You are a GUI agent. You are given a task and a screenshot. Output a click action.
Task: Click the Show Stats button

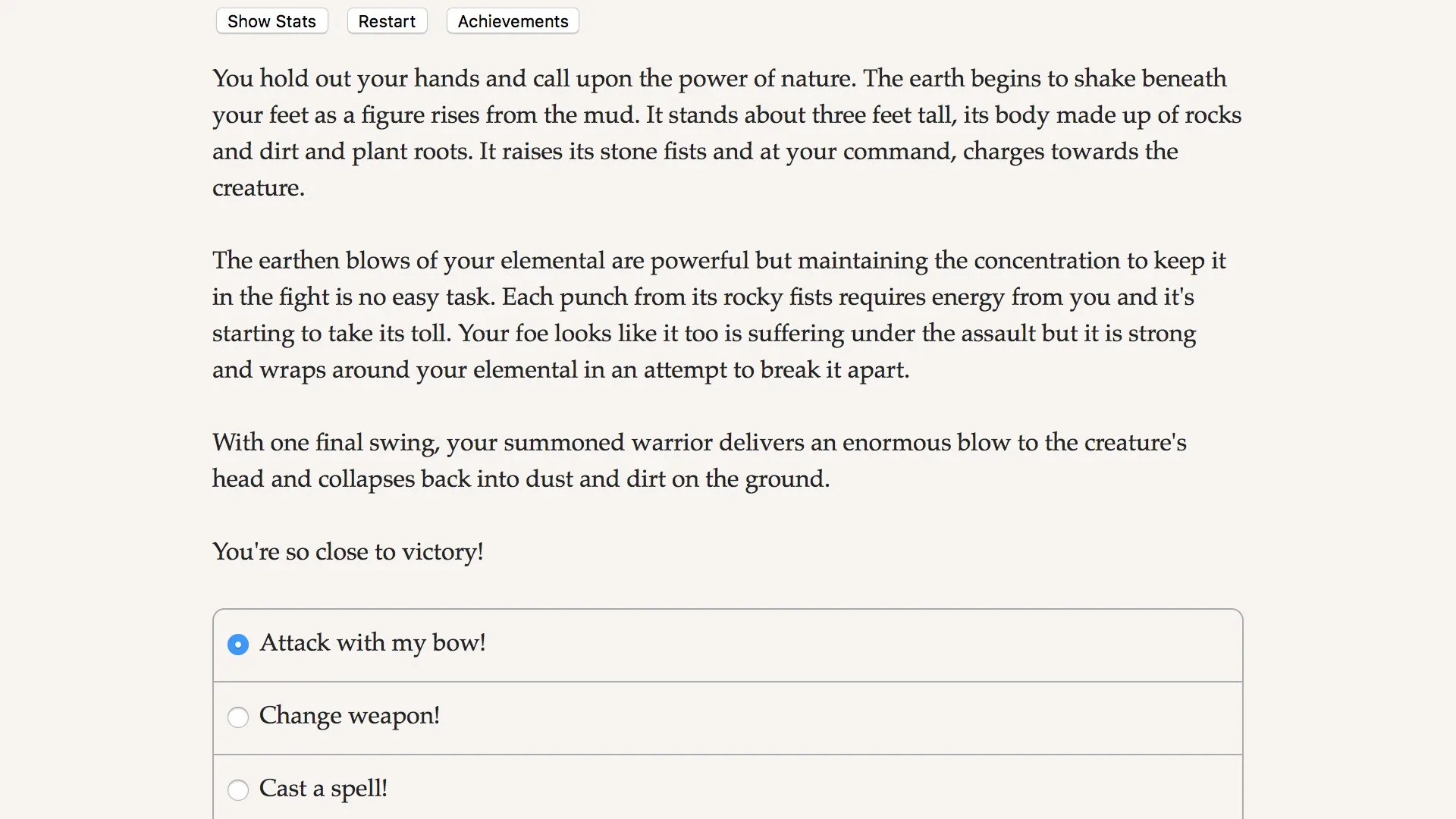click(x=271, y=21)
